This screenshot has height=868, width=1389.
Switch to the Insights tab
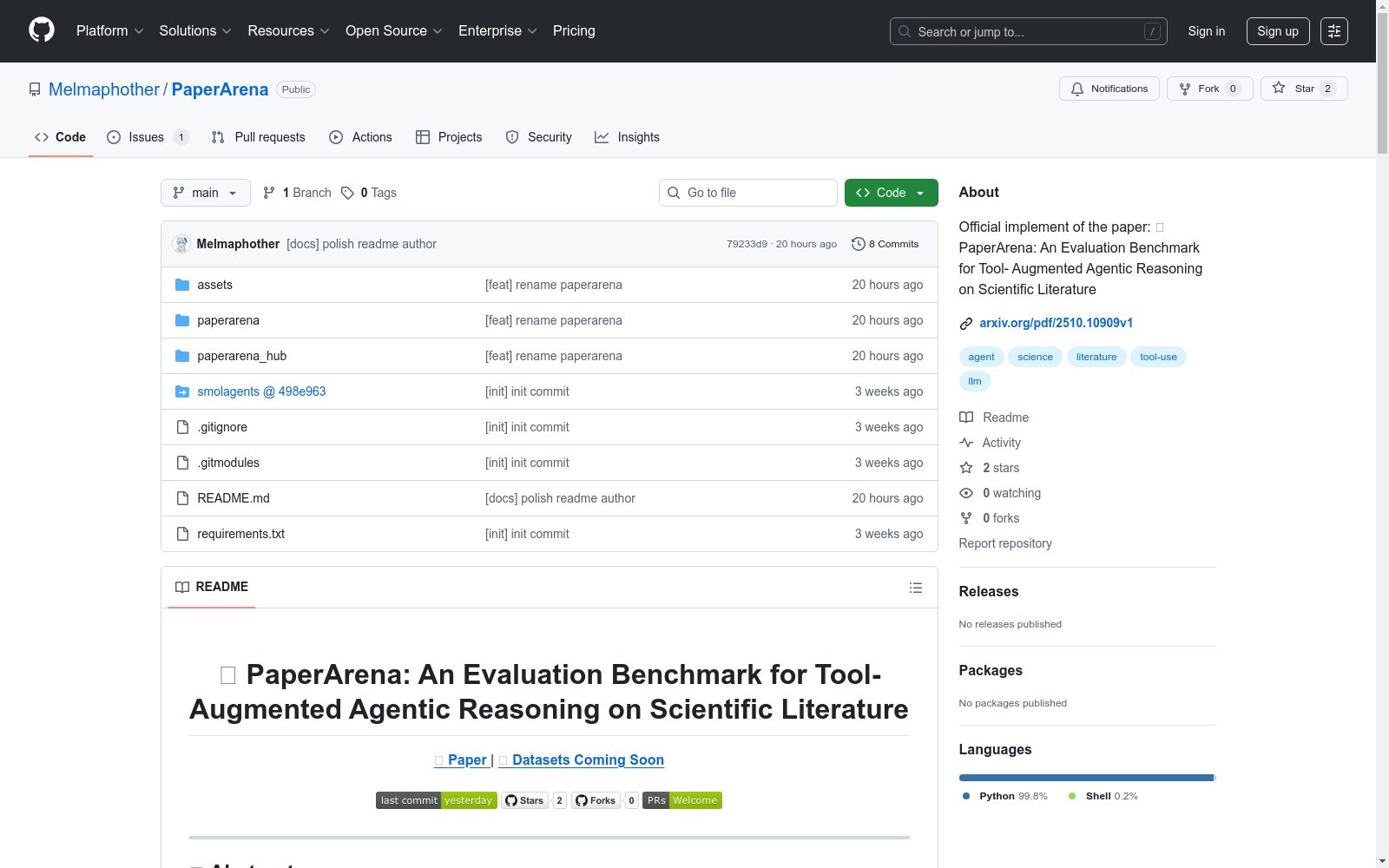tap(627, 137)
